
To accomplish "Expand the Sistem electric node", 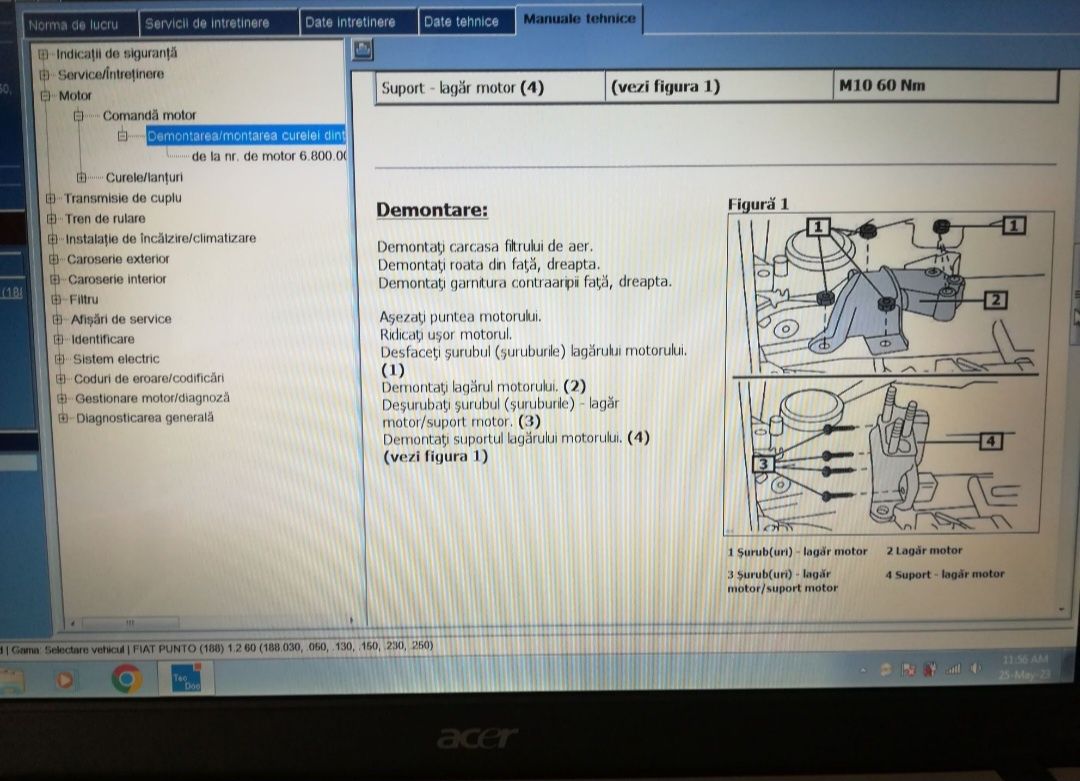I will click(60, 360).
